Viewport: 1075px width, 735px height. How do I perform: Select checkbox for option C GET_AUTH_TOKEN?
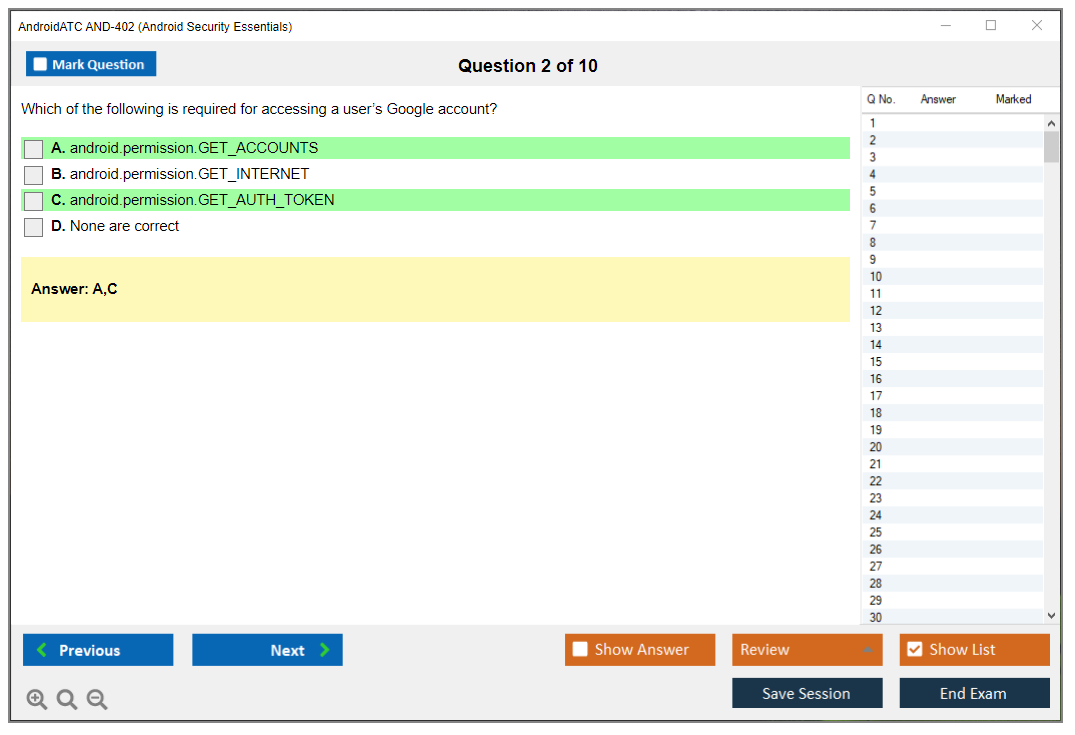34,201
